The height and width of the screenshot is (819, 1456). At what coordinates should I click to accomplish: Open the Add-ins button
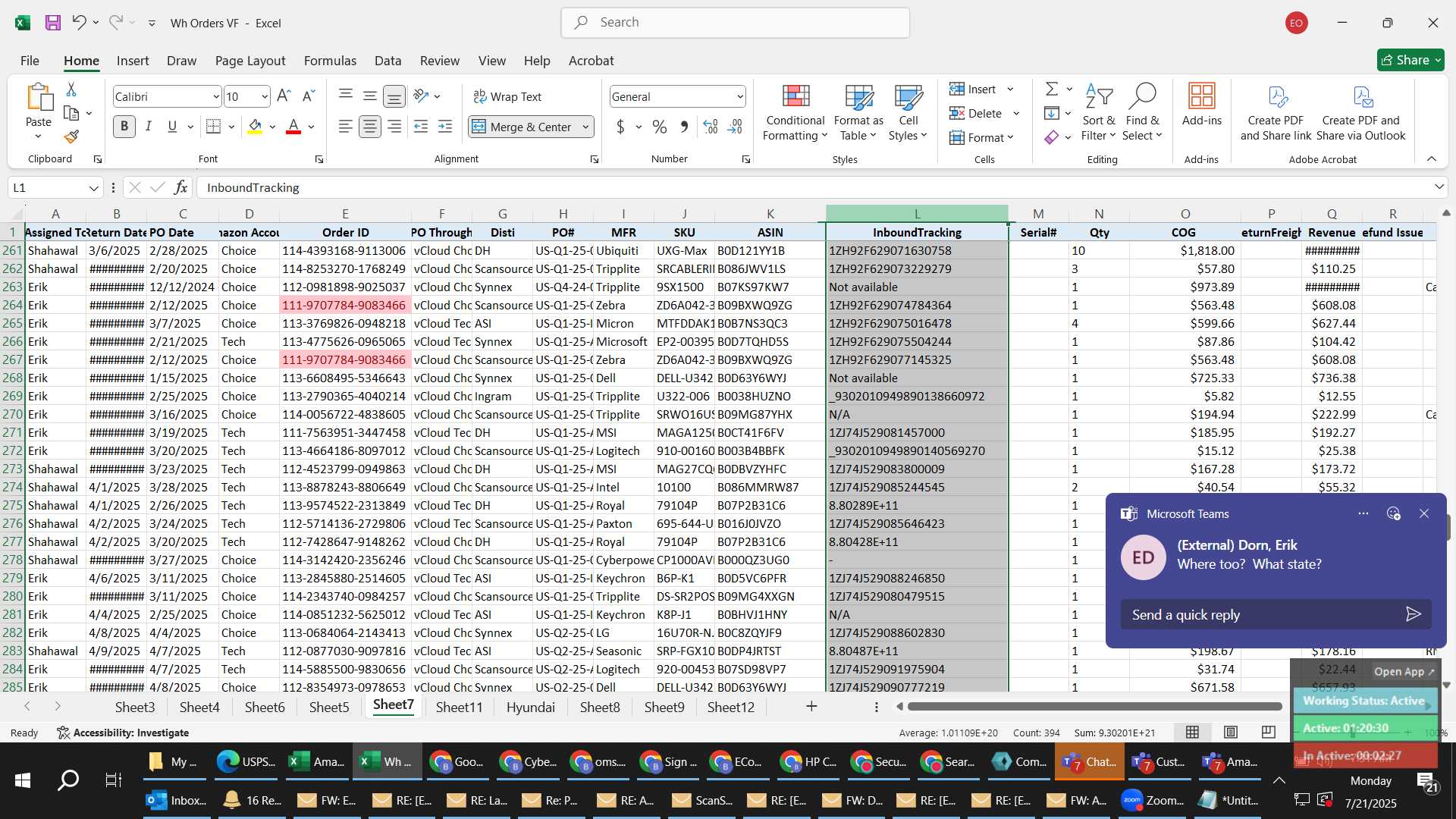click(x=1202, y=105)
